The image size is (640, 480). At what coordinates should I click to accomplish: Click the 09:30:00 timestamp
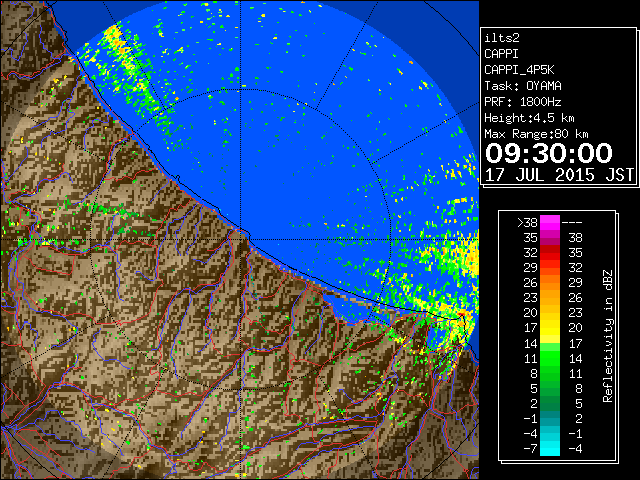click(x=549, y=153)
